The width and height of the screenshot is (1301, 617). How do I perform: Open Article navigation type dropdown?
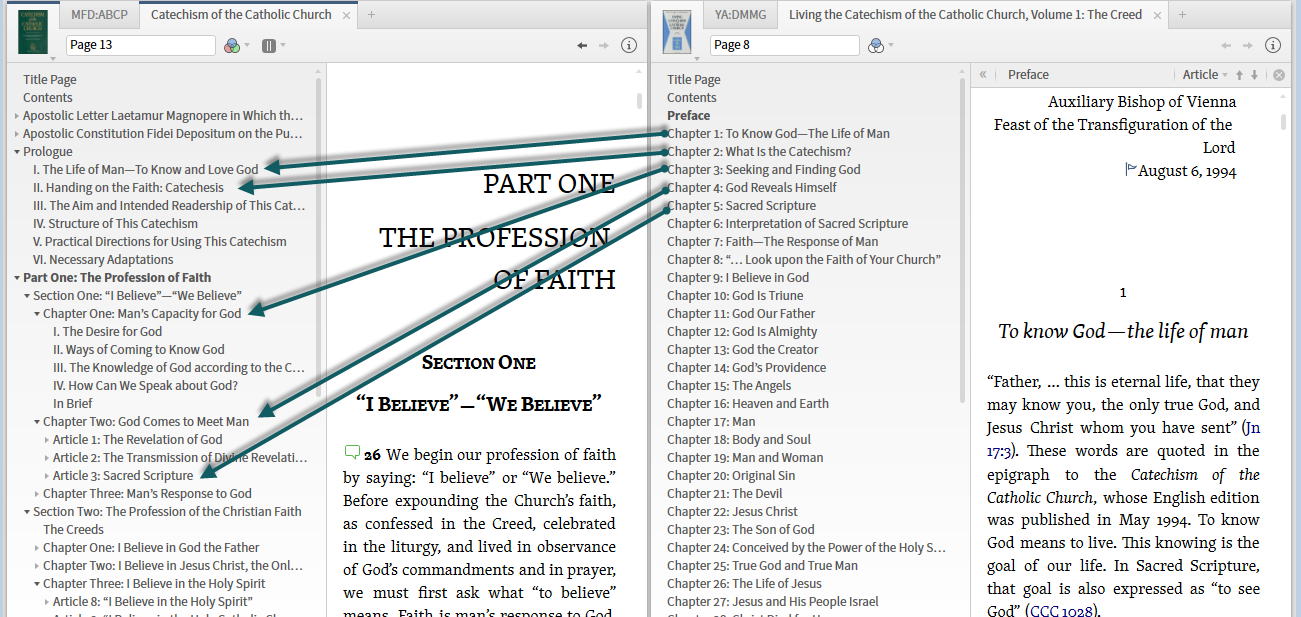1206,74
